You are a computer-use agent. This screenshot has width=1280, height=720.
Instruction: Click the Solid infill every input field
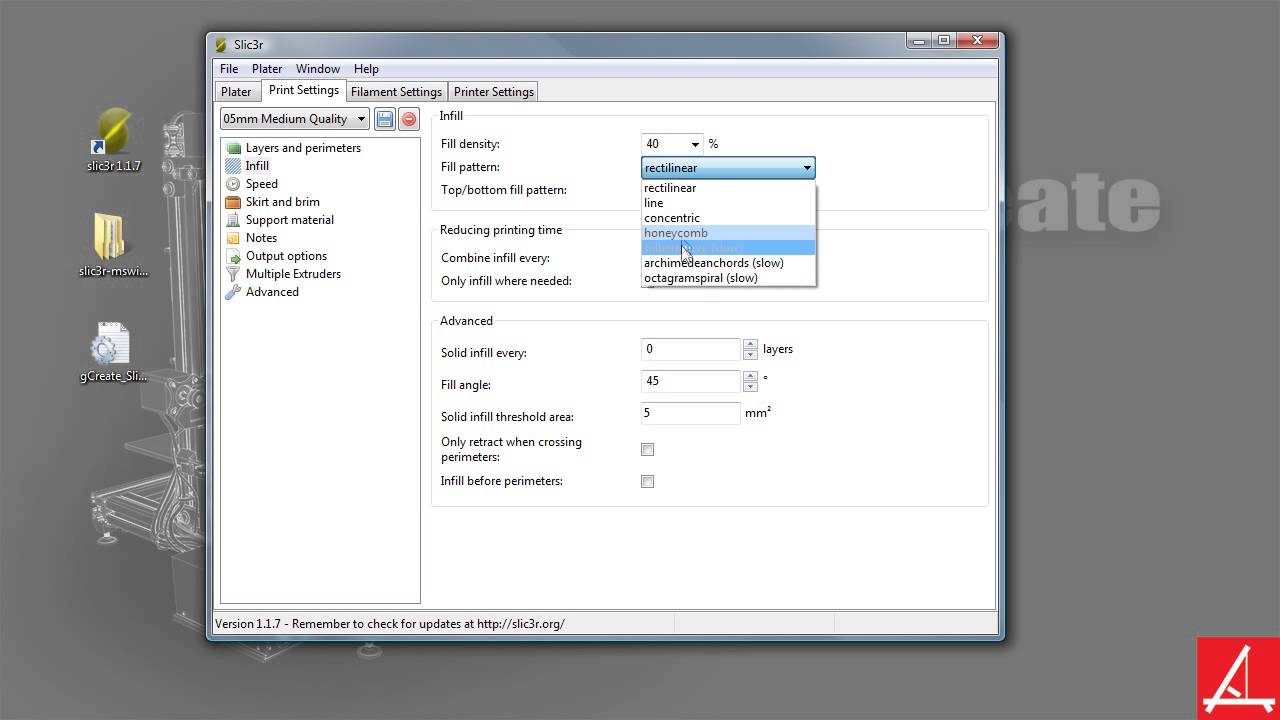(x=691, y=349)
